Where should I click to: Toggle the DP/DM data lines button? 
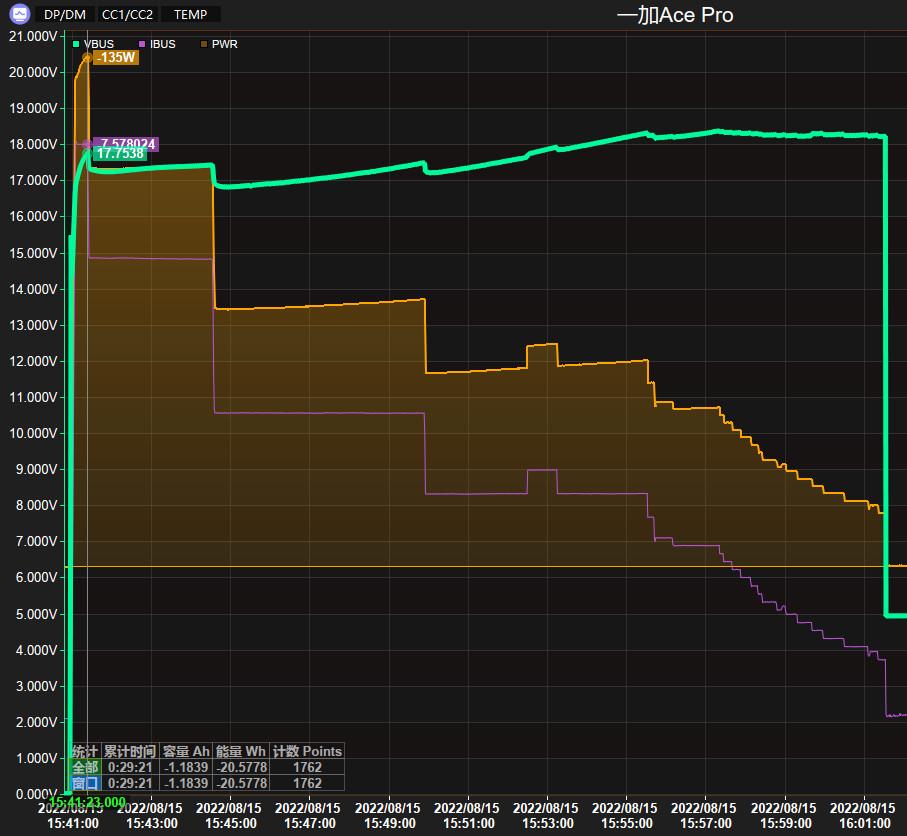[65, 15]
